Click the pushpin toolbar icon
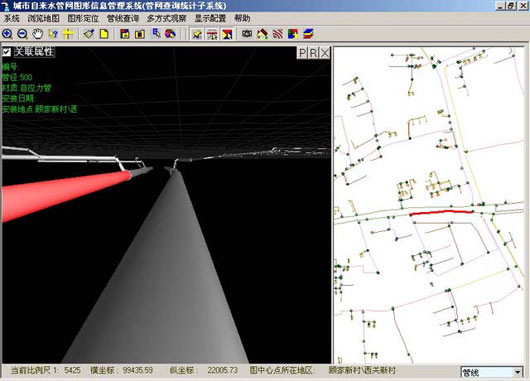The image size is (530, 381). (197, 34)
